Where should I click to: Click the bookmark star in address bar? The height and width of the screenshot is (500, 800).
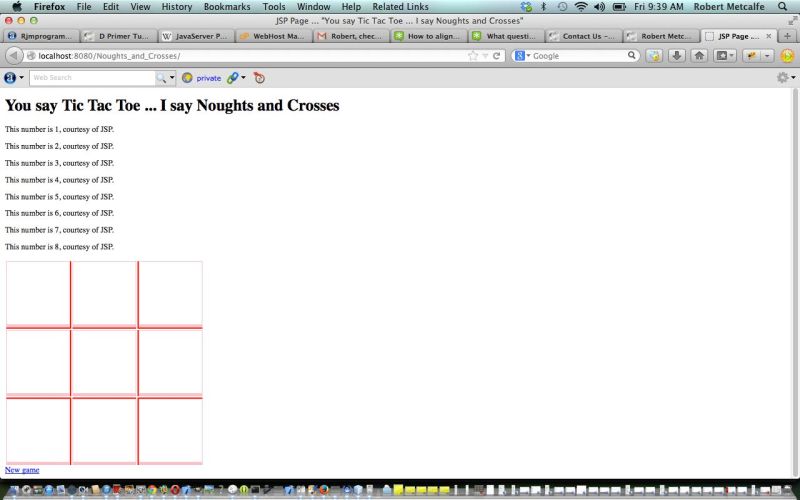pos(473,56)
